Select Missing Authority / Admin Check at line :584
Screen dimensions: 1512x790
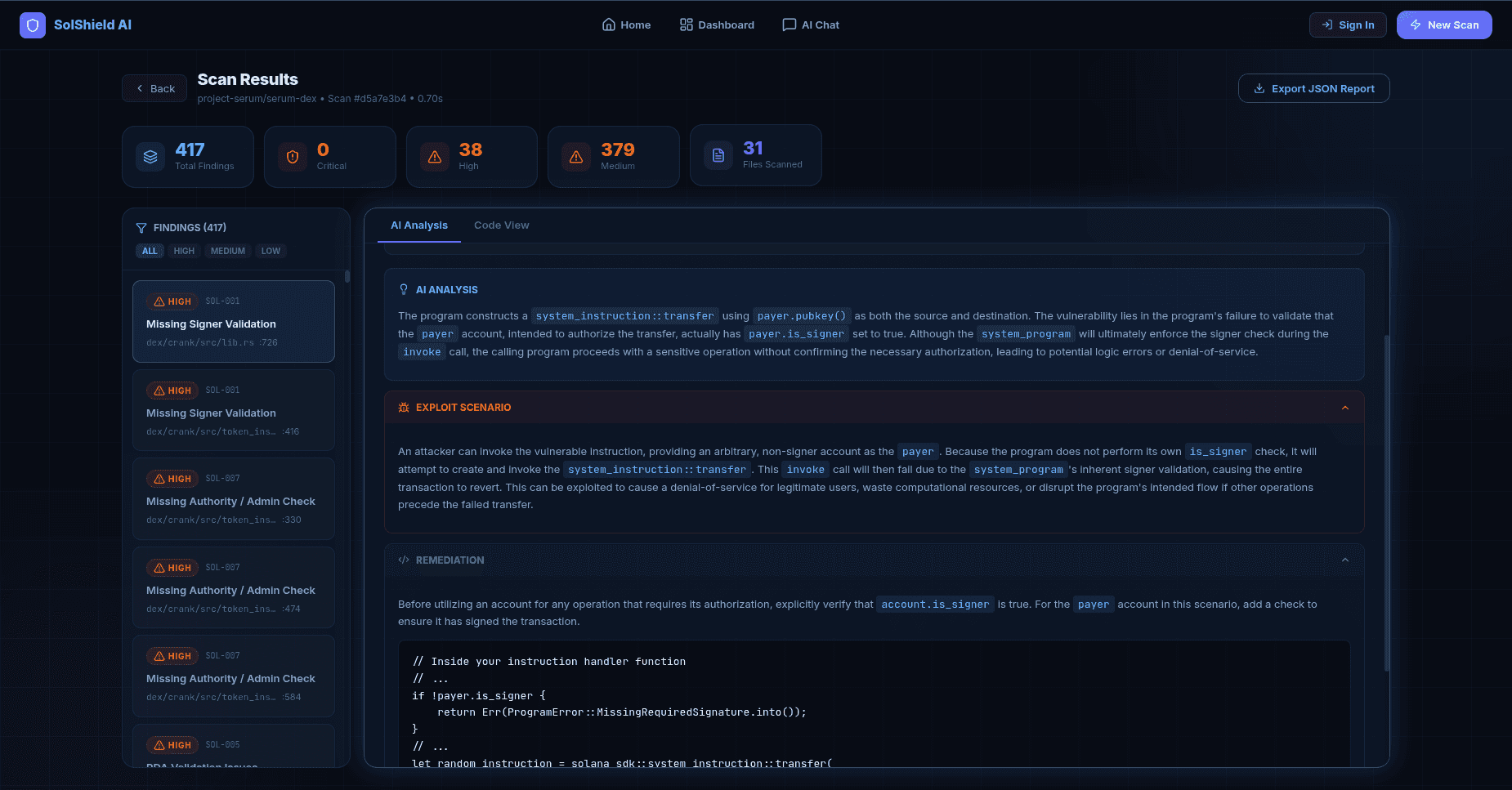click(234, 676)
